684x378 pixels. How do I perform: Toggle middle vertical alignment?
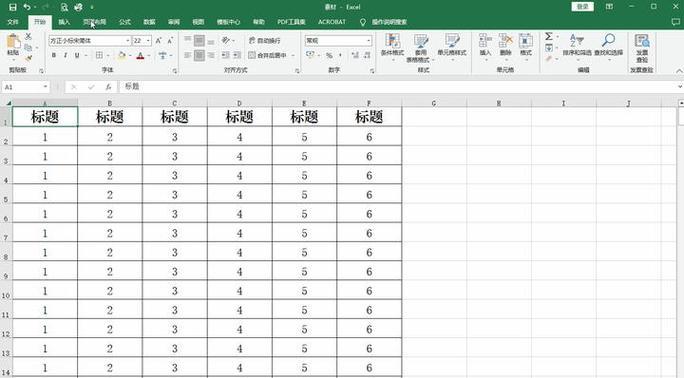tap(199, 41)
